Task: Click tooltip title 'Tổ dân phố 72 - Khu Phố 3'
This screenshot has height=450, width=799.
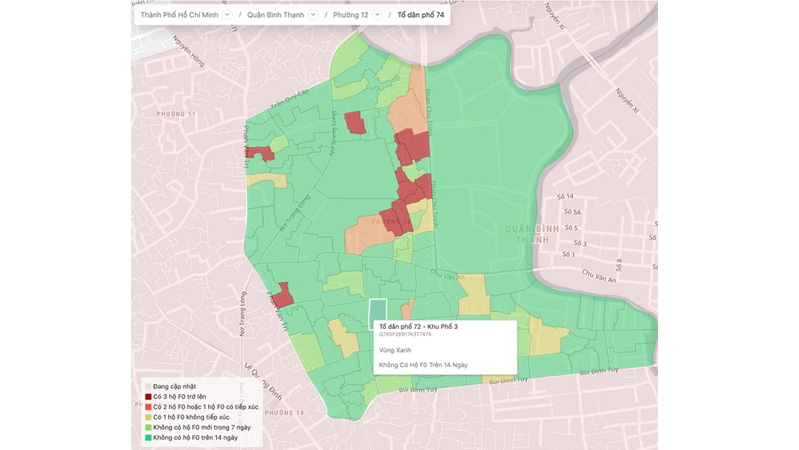Action: pos(418,326)
